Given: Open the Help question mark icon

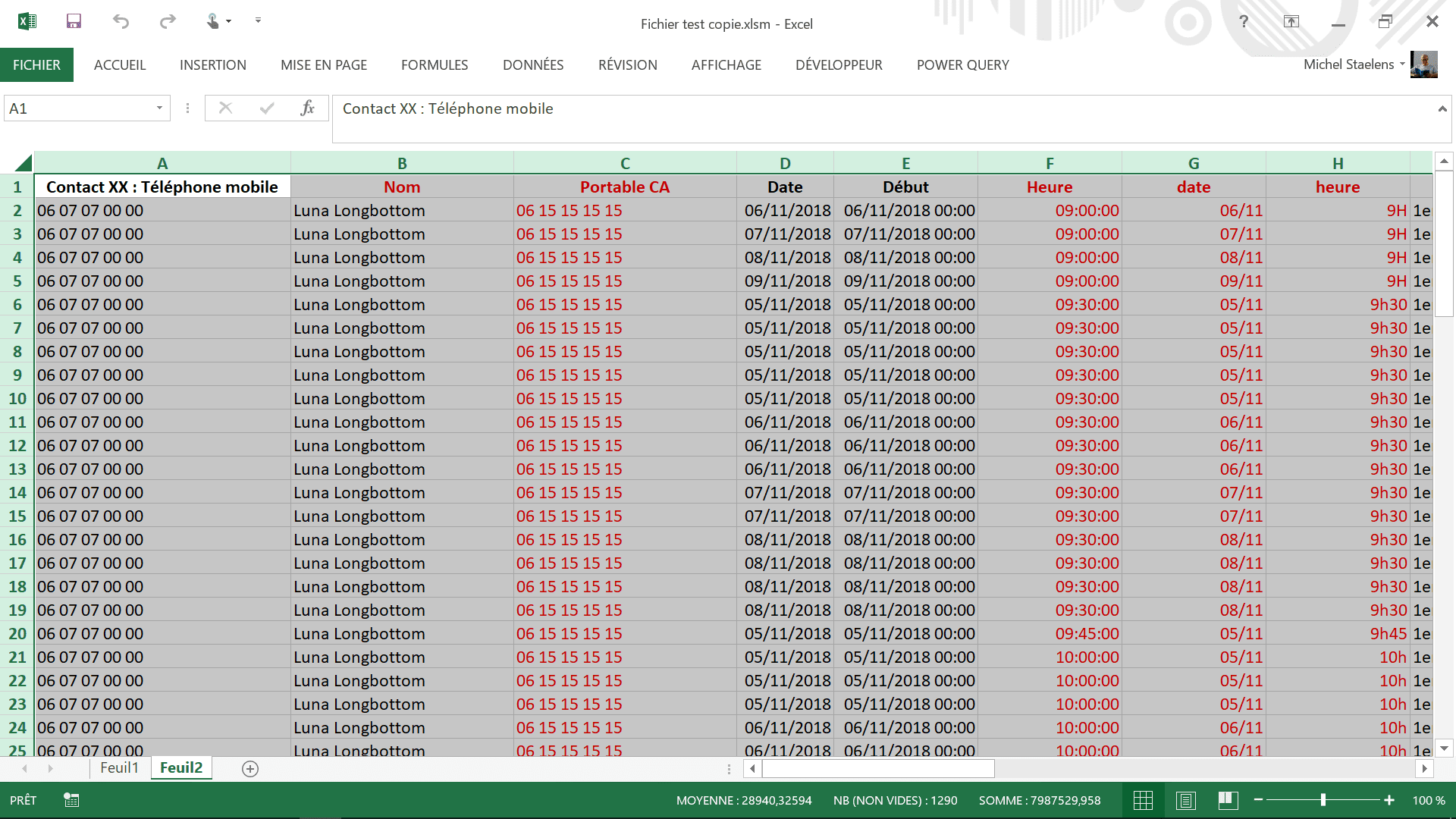Looking at the screenshot, I should (1244, 21).
